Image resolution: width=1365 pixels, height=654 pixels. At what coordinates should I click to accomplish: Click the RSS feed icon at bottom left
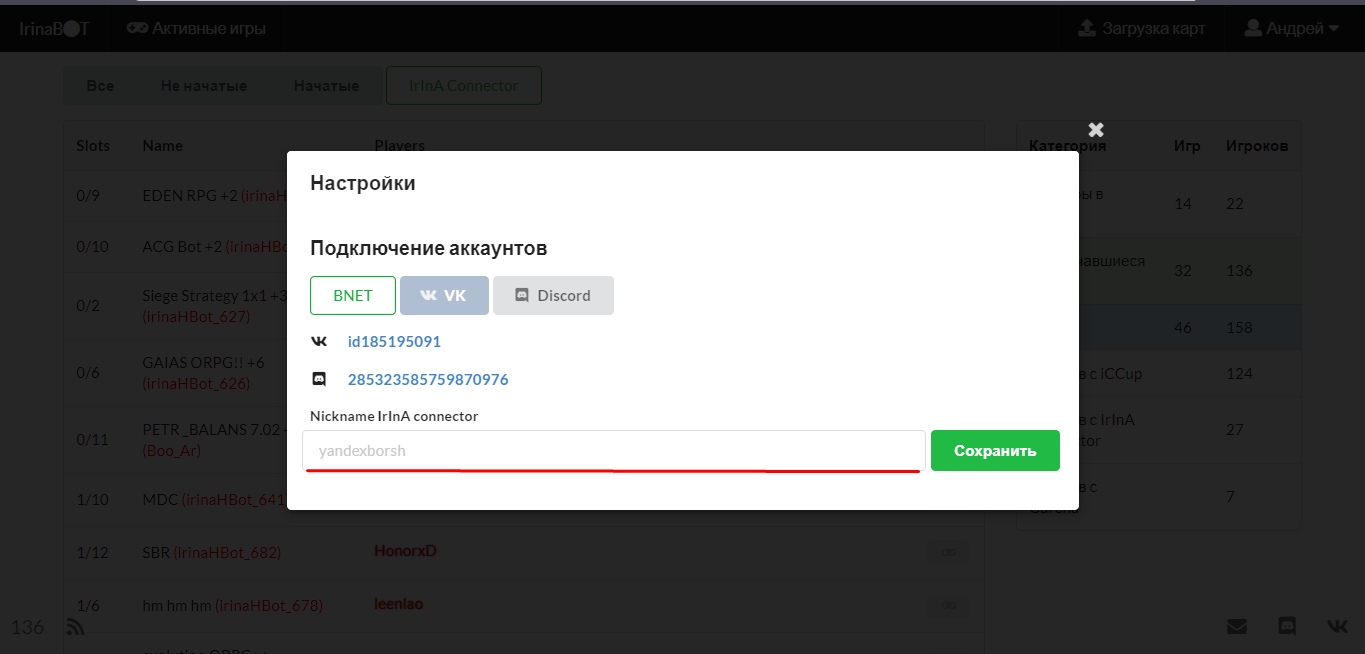click(75, 627)
